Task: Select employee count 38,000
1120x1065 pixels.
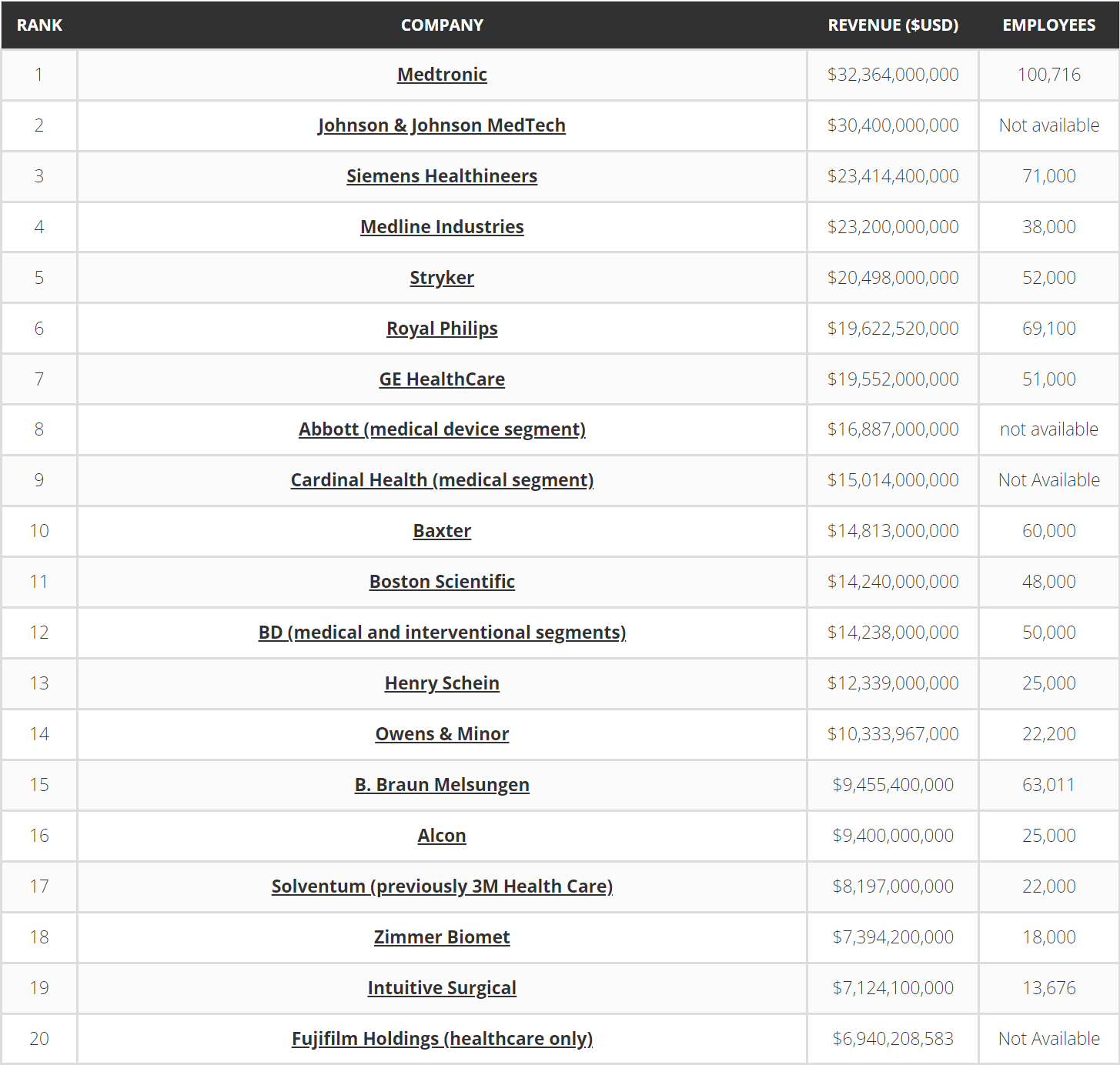Action: pos(1049,227)
